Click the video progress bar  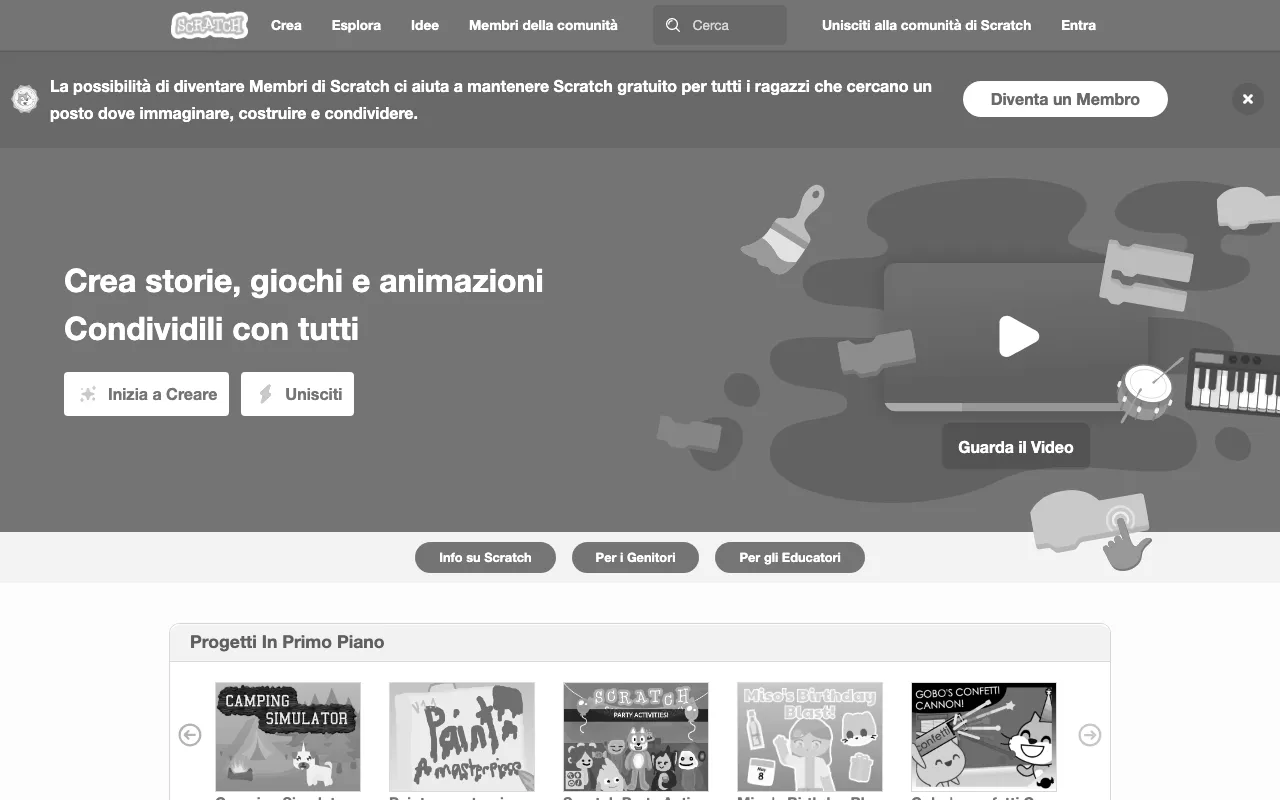(1016, 407)
